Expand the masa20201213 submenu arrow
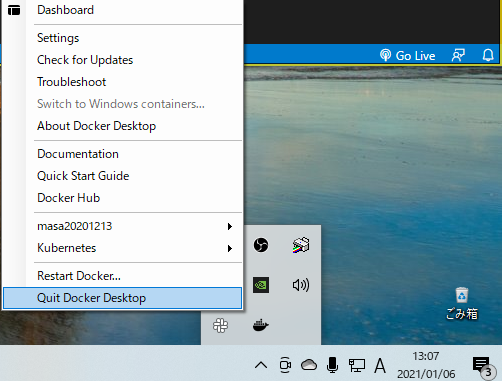This screenshot has width=502, height=381. point(230,227)
